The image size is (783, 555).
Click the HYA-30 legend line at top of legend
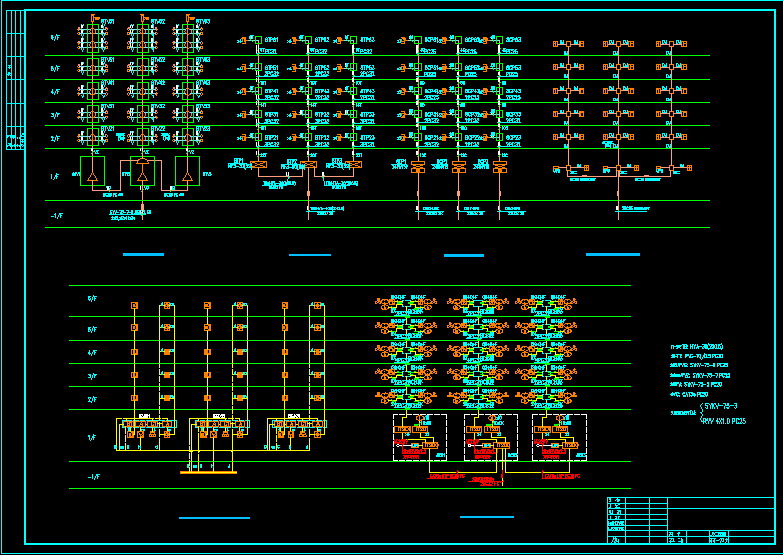[x=697, y=346]
